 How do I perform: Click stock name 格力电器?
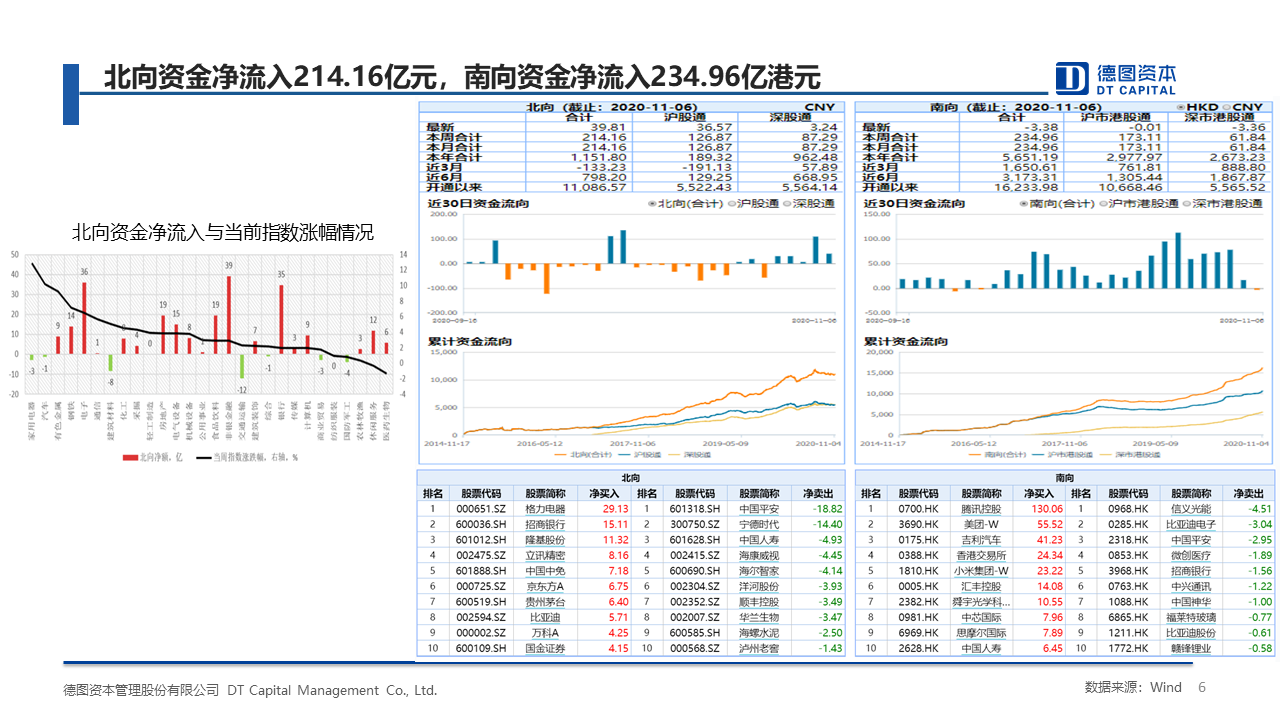[545, 508]
